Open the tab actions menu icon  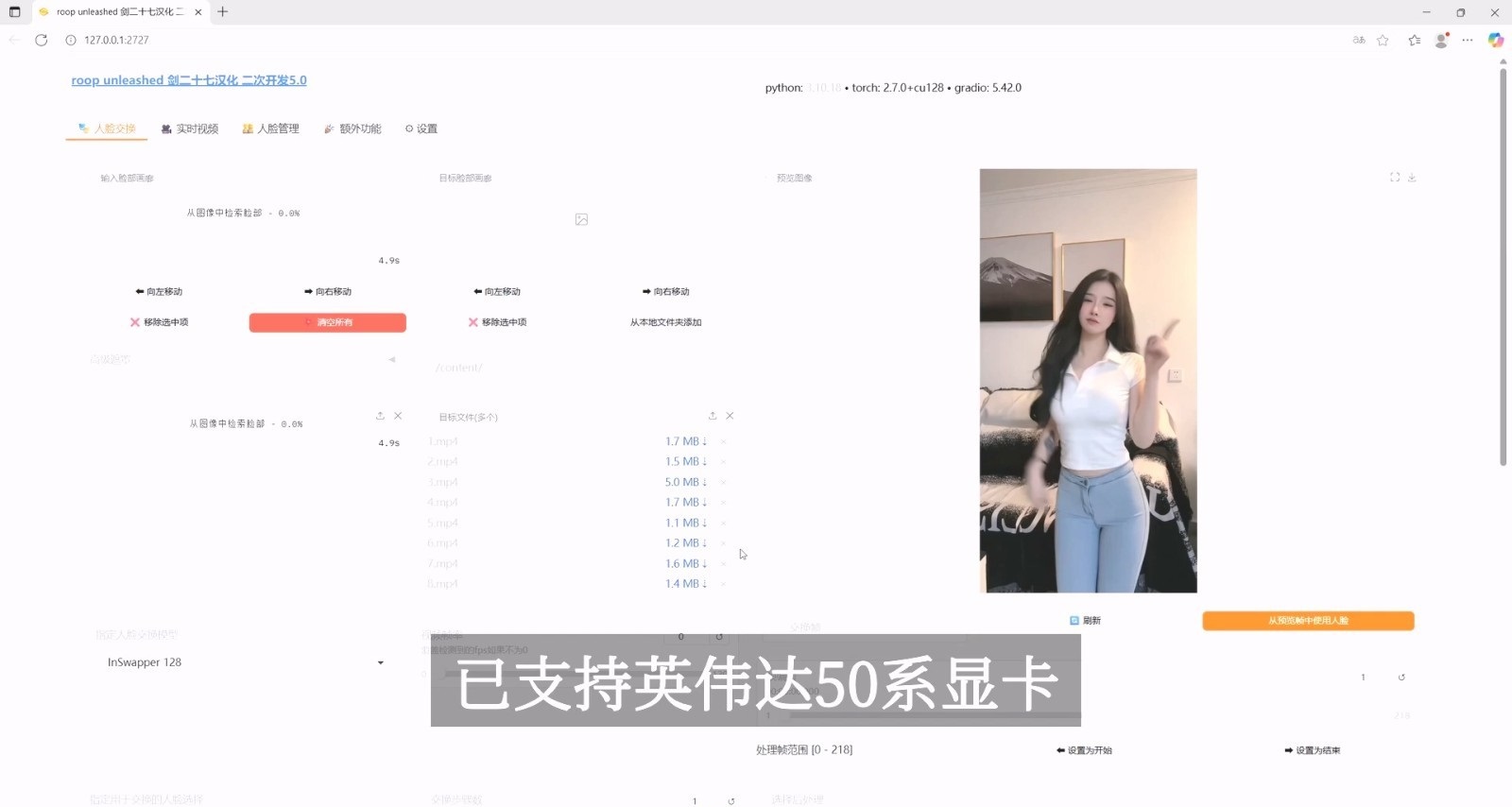click(14, 11)
